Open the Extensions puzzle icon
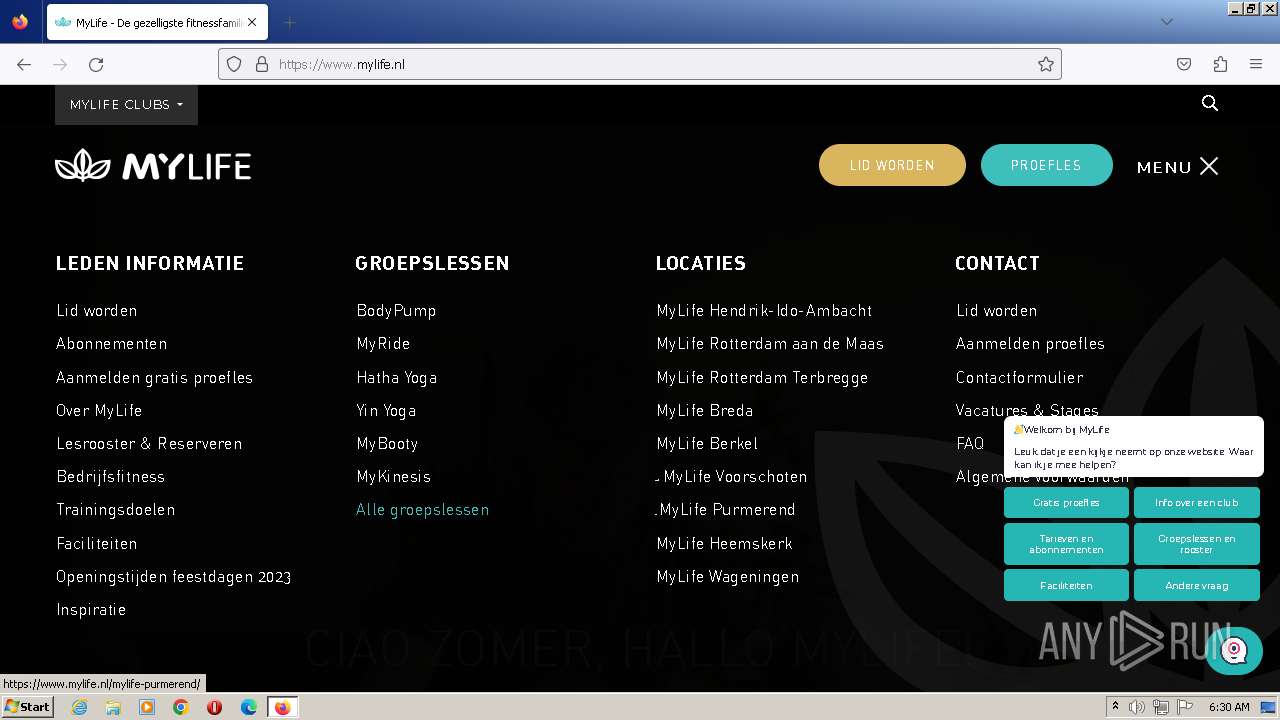Screen dimensions: 1280x720 [1220, 64]
